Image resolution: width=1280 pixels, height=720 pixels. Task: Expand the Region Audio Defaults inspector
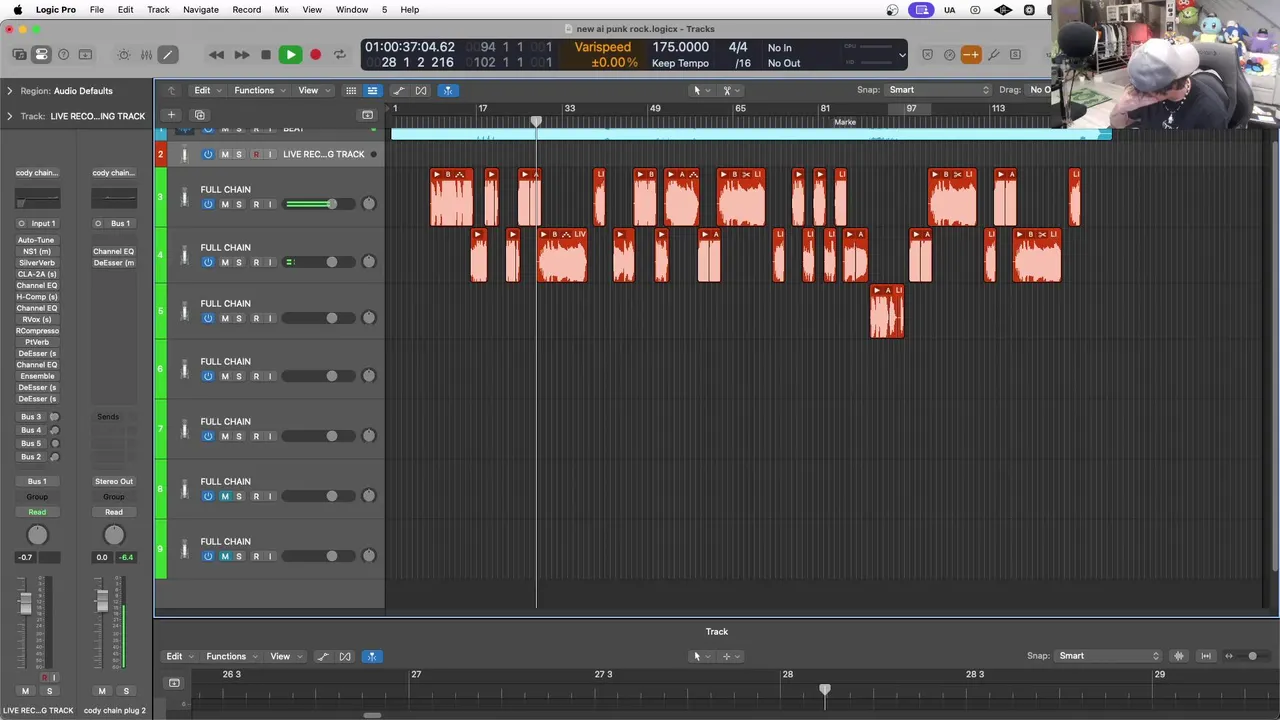click(x=10, y=91)
